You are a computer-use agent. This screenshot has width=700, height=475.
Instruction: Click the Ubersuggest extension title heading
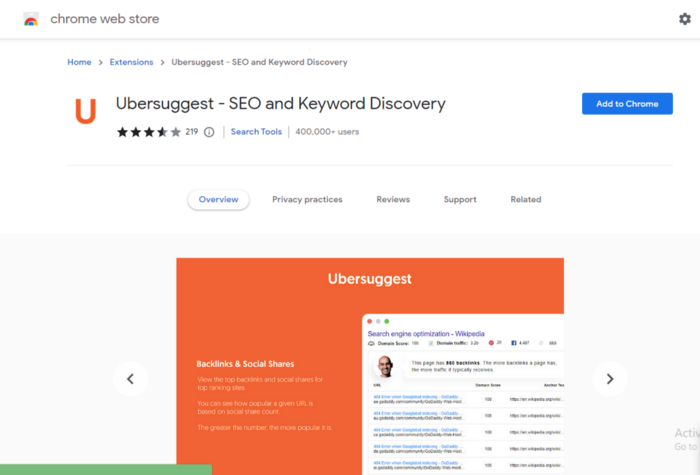coord(280,104)
